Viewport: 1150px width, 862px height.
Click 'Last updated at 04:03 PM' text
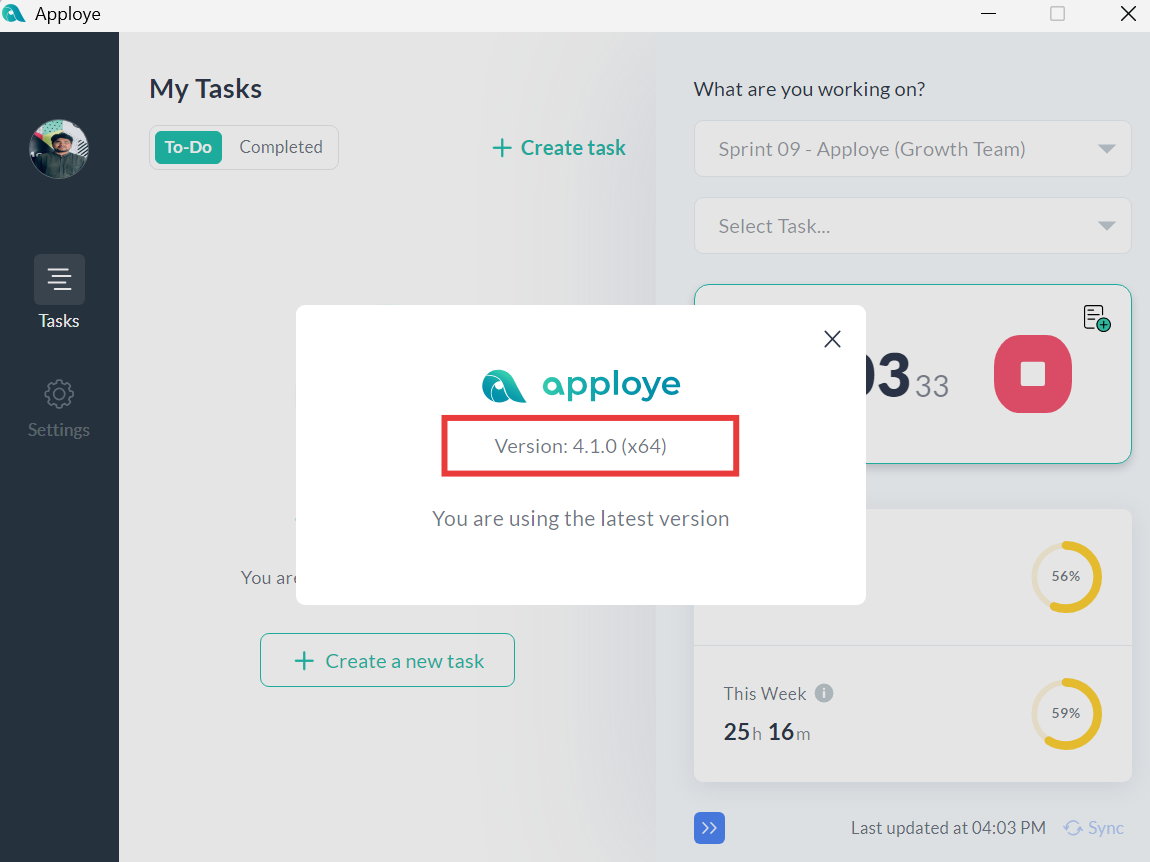(x=948, y=828)
